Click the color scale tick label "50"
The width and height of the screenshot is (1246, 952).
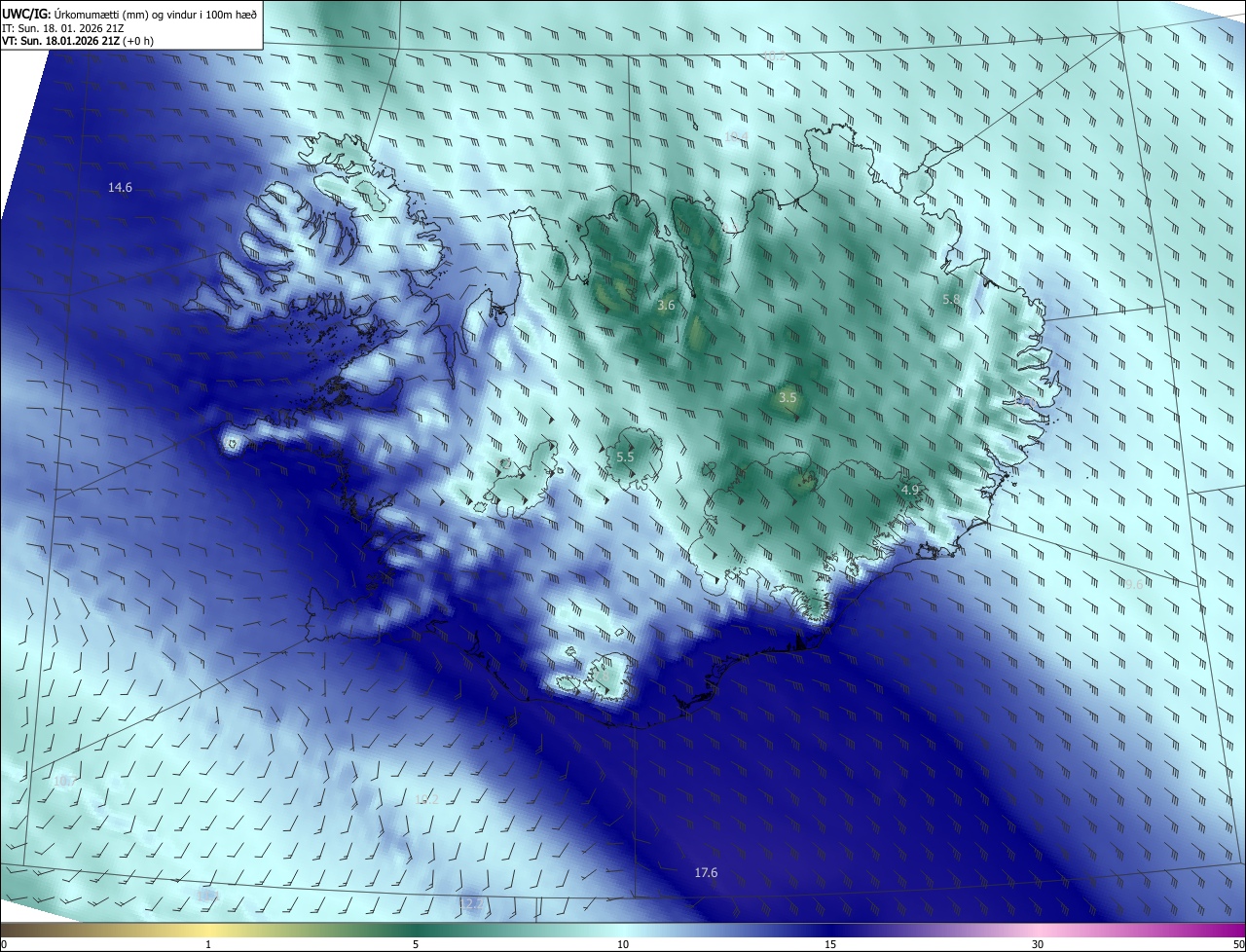[x=1238, y=944]
